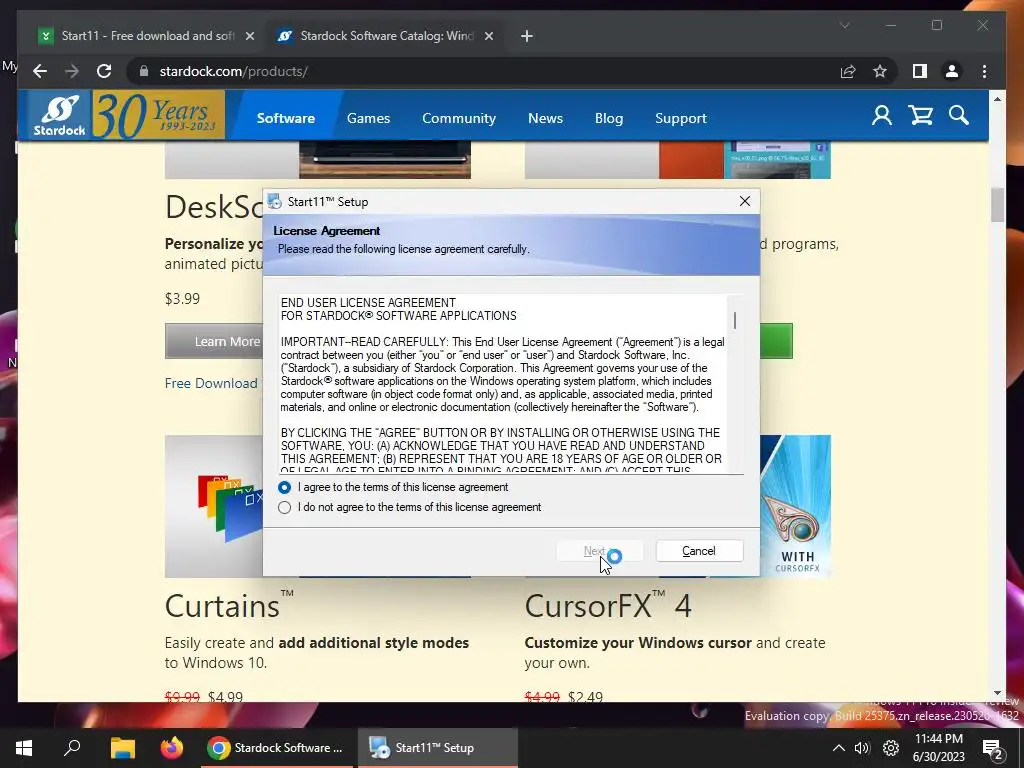Screen dimensions: 1024x768
Task: Click the CursorFX 4 product heading
Action: 608,605
